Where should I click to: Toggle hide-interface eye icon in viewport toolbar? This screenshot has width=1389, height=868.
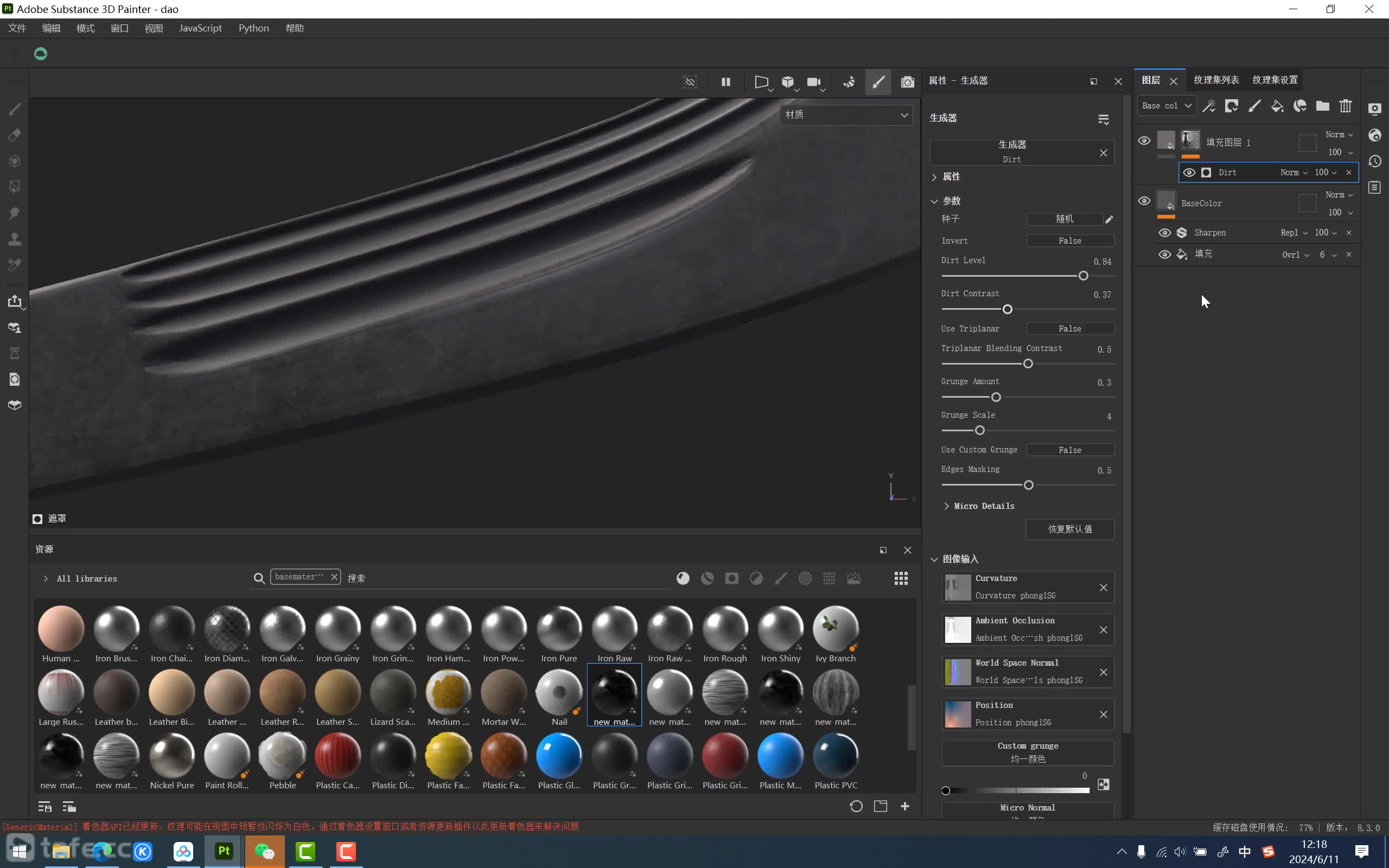tap(690, 82)
